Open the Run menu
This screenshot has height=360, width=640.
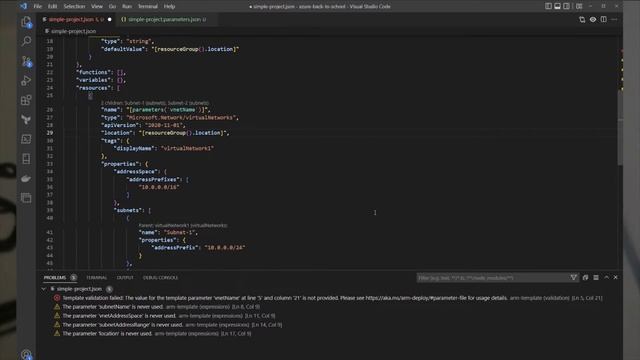pyautogui.click(x=127, y=6)
